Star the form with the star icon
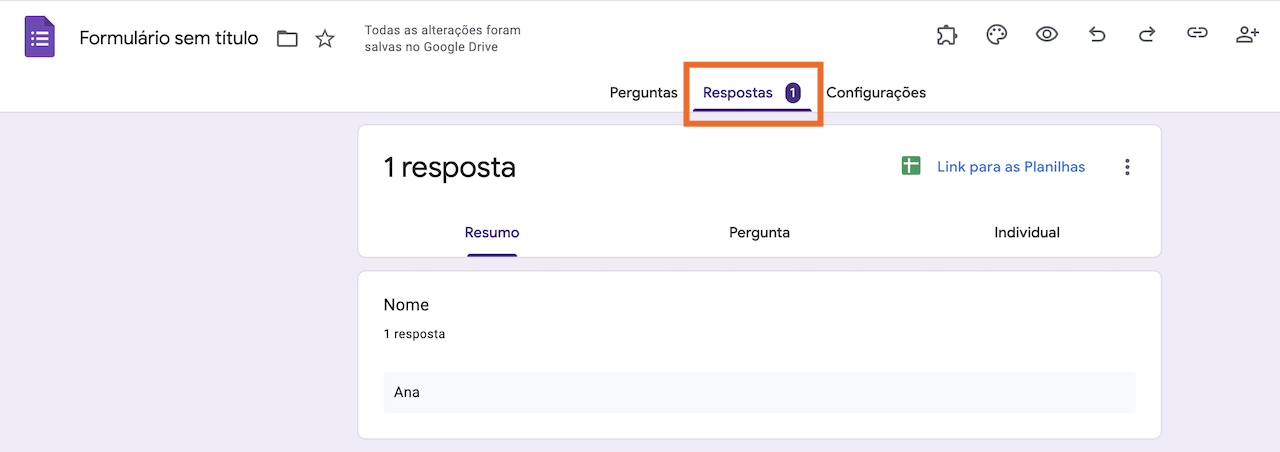Image resolution: width=1280 pixels, height=452 pixels. pyautogui.click(x=325, y=39)
